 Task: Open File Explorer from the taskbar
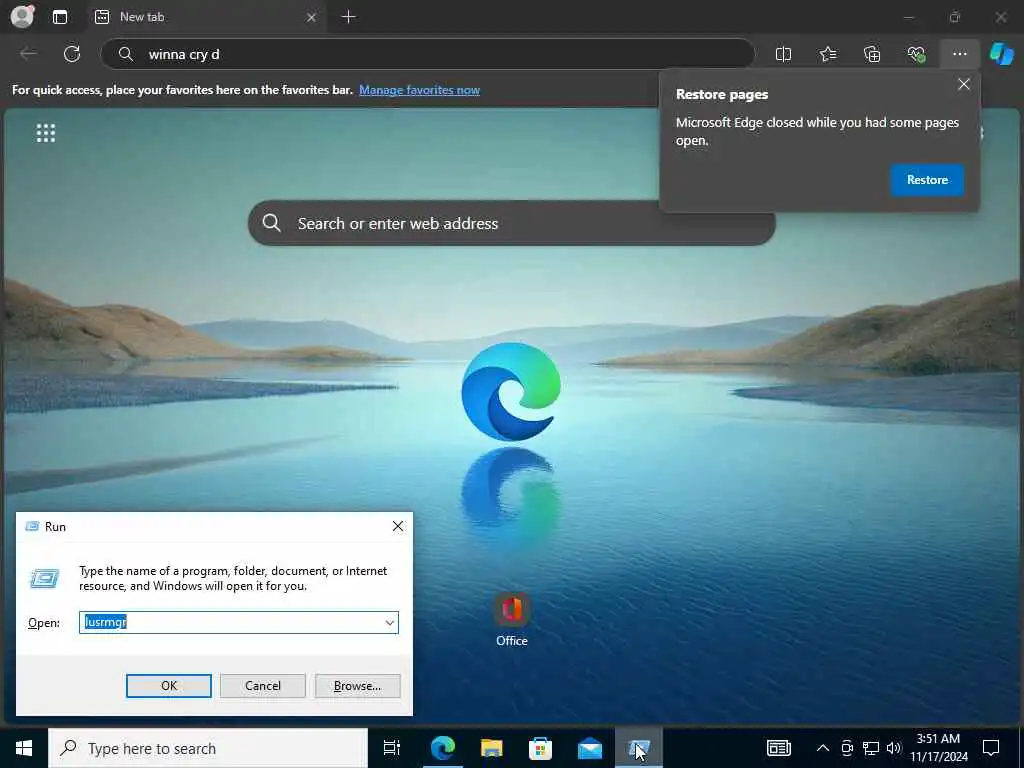[x=491, y=748]
